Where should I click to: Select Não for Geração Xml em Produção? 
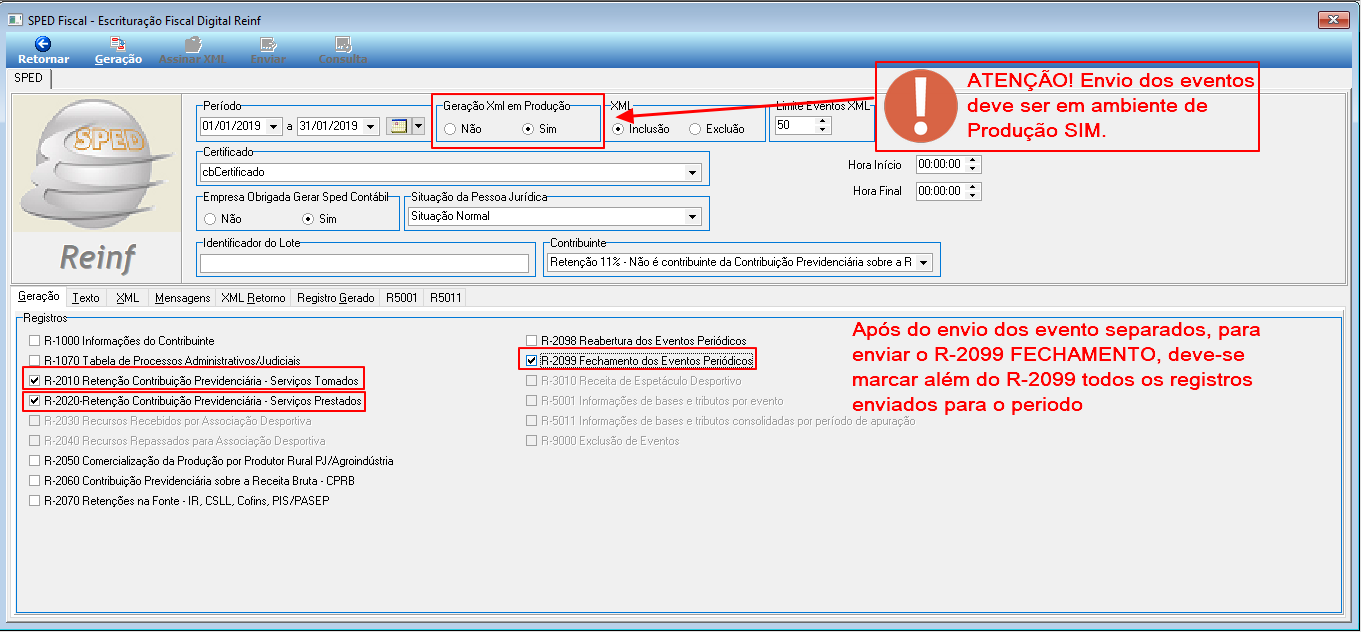pyautogui.click(x=450, y=129)
